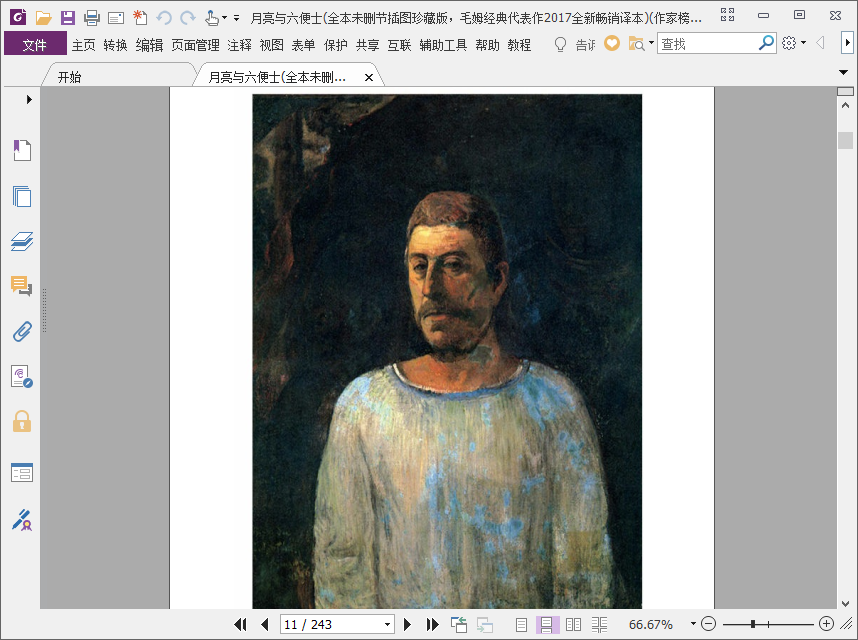Open the 共享 tab

point(367,45)
